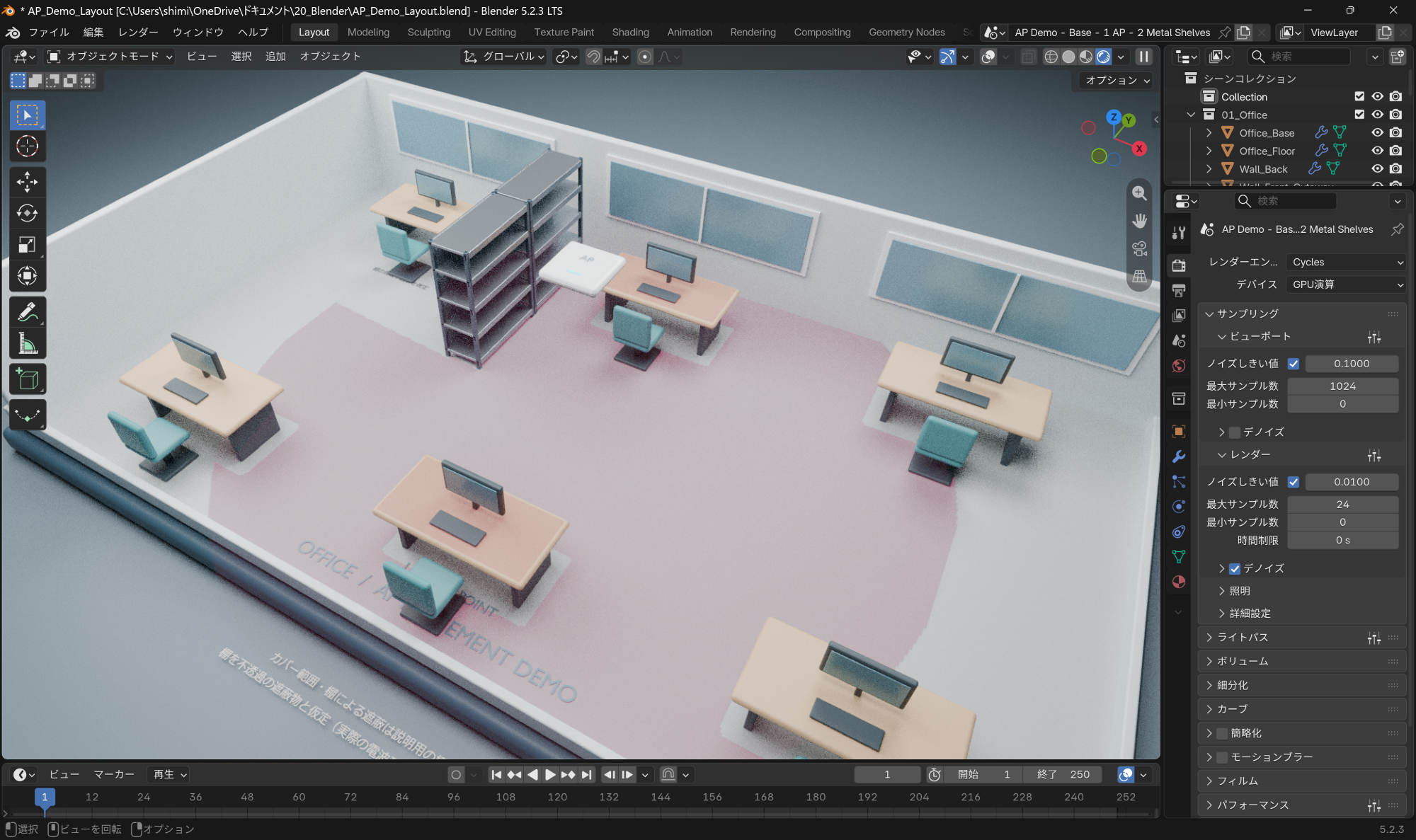Click the outliner filter funnel dropdown
The height and width of the screenshot is (840, 1416).
click(x=1374, y=57)
